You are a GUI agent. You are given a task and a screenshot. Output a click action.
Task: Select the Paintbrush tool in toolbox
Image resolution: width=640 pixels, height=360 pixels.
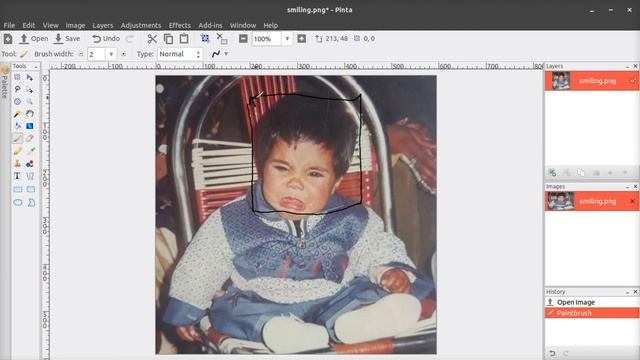tap(17, 138)
